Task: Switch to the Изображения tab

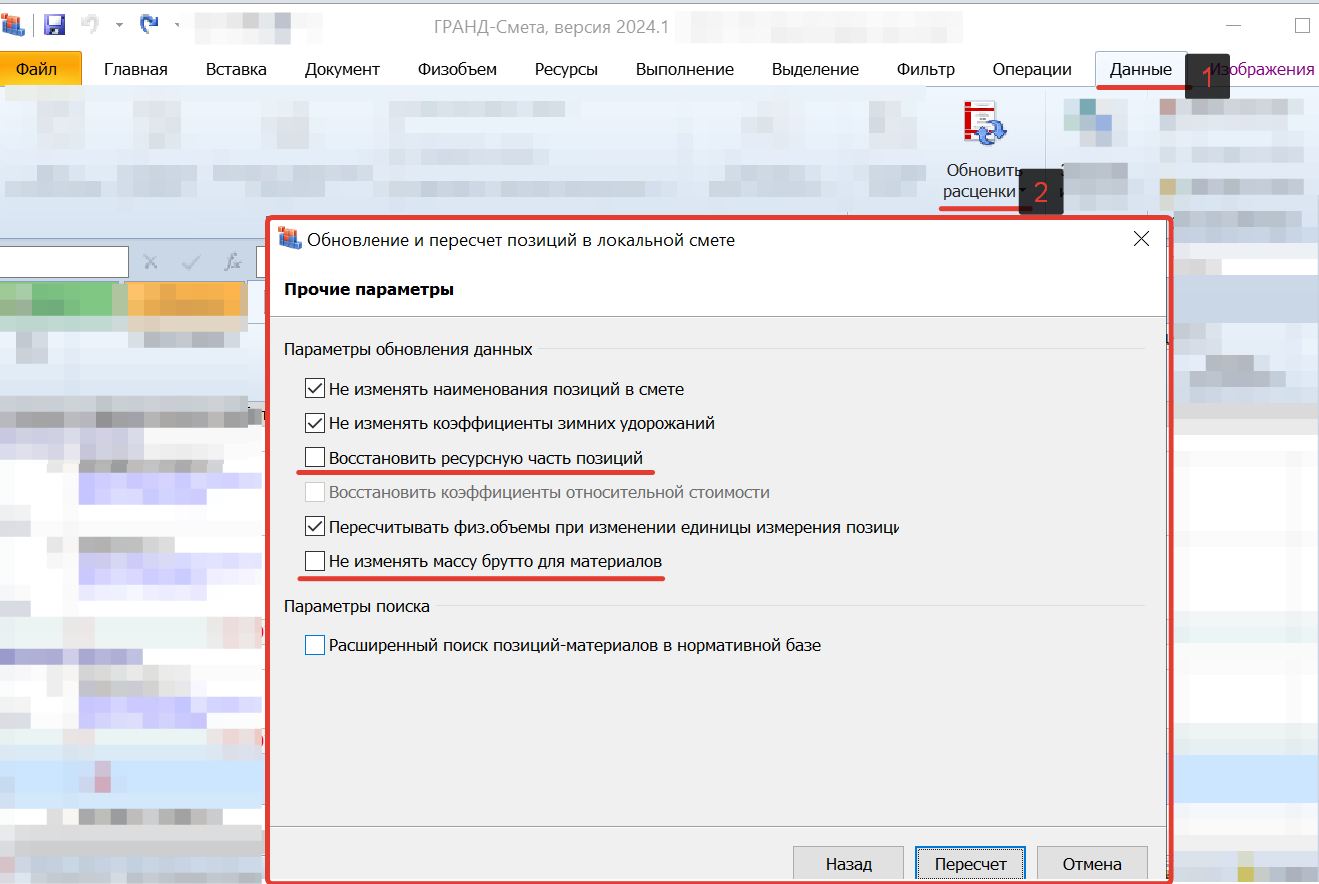Action: tap(1261, 69)
